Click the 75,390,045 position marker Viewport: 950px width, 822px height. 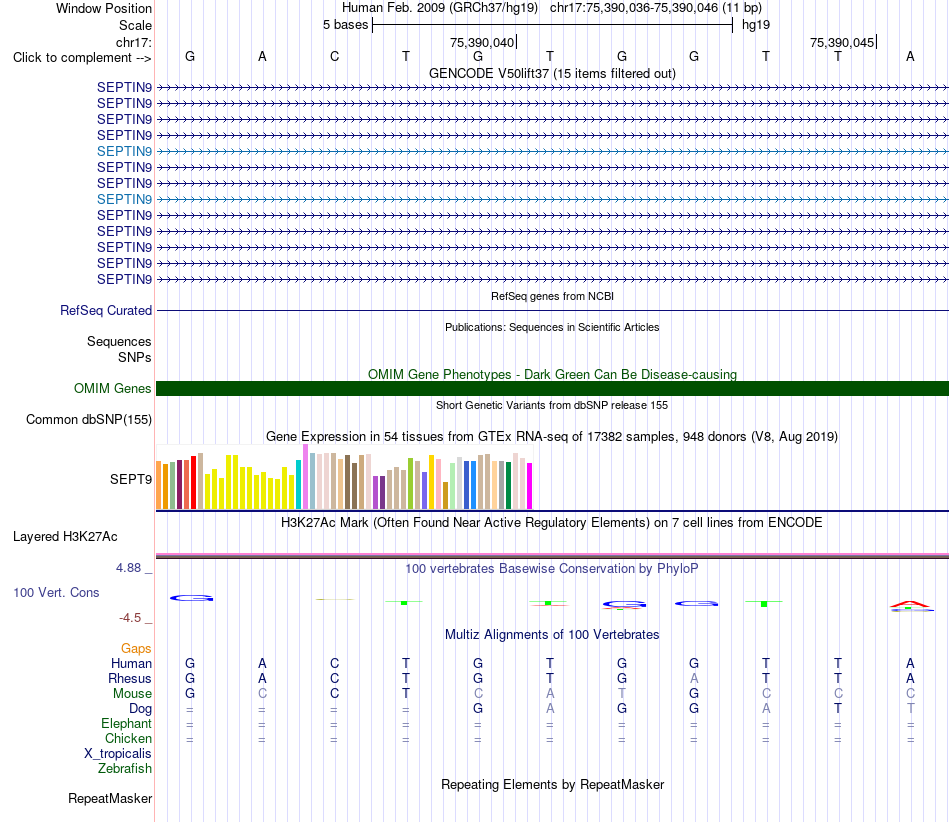click(x=842, y=42)
